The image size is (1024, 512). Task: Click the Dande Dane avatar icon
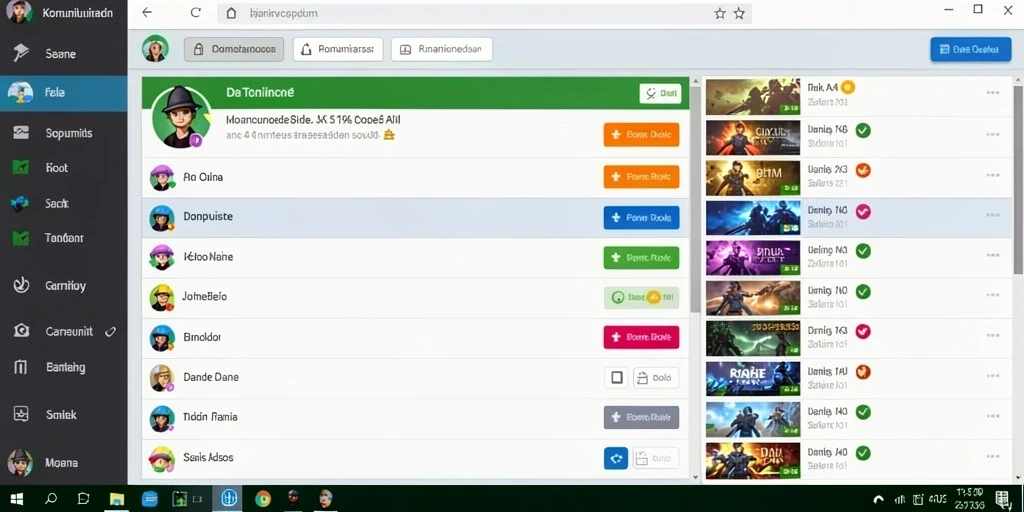point(161,377)
